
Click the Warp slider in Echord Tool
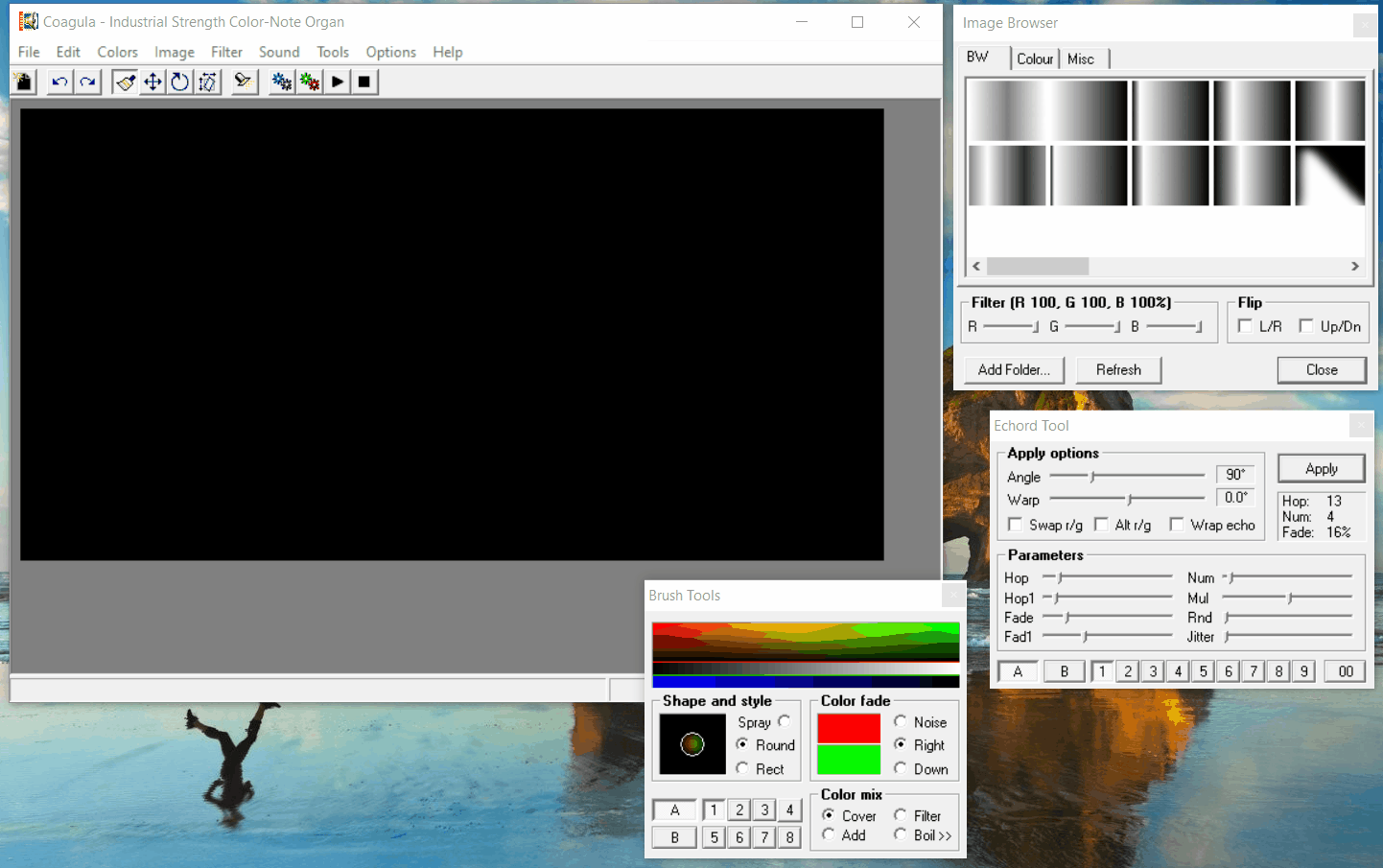[1127, 499]
